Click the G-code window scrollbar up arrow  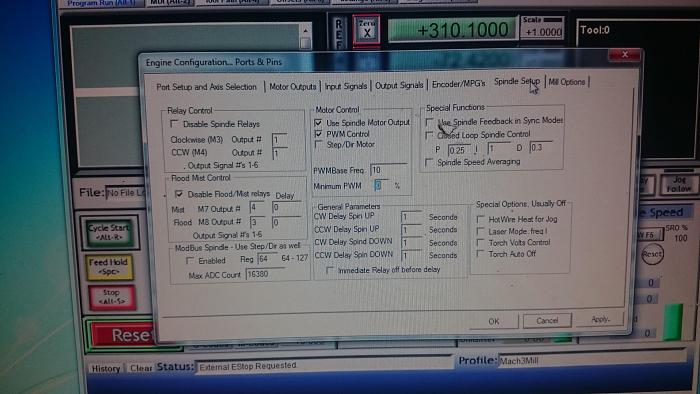pyautogui.click(x=305, y=31)
